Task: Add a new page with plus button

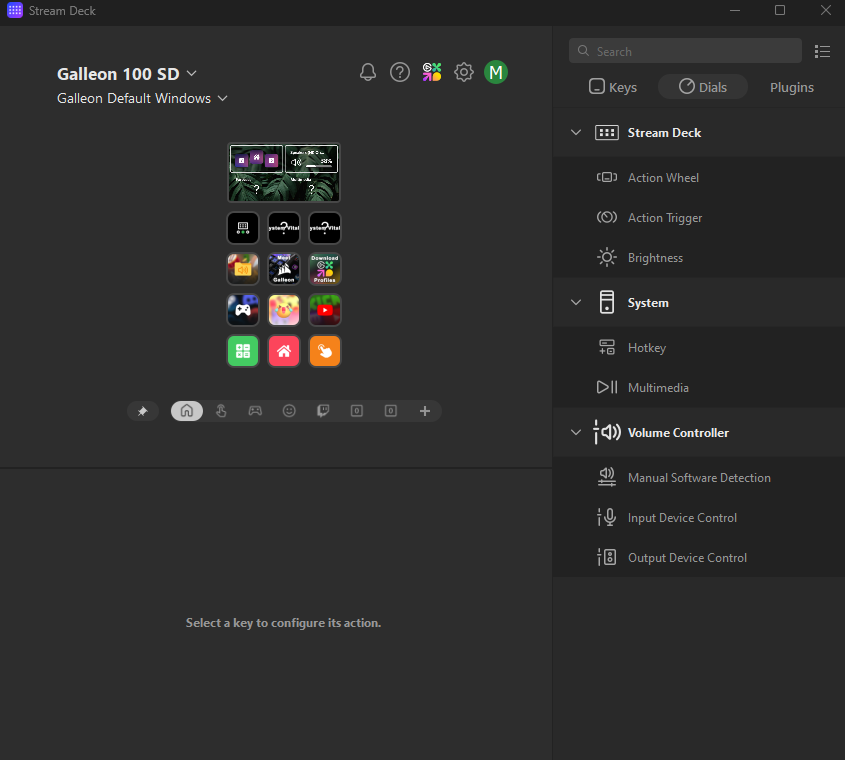Action: [x=425, y=411]
